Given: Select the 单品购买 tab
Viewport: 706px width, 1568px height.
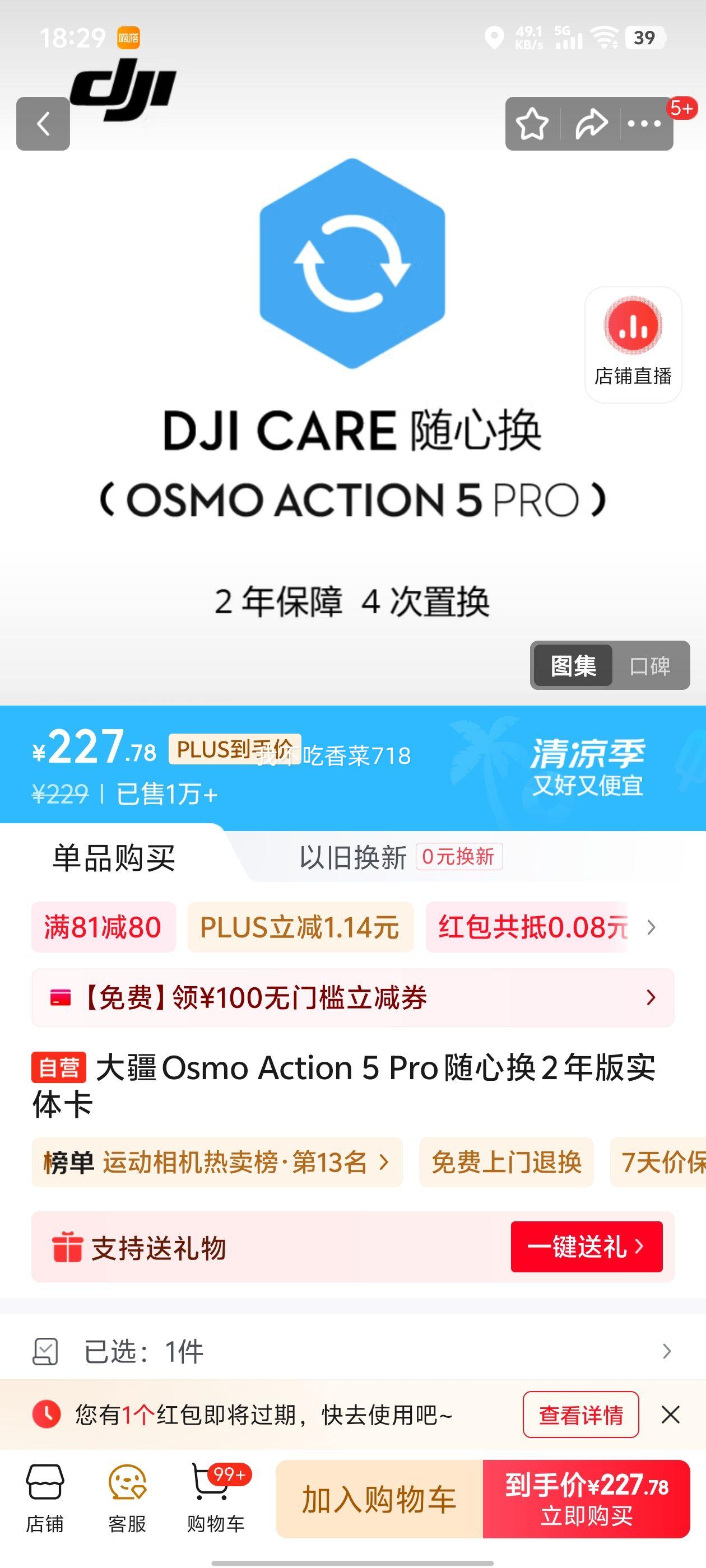Looking at the screenshot, I should pyautogui.click(x=114, y=858).
